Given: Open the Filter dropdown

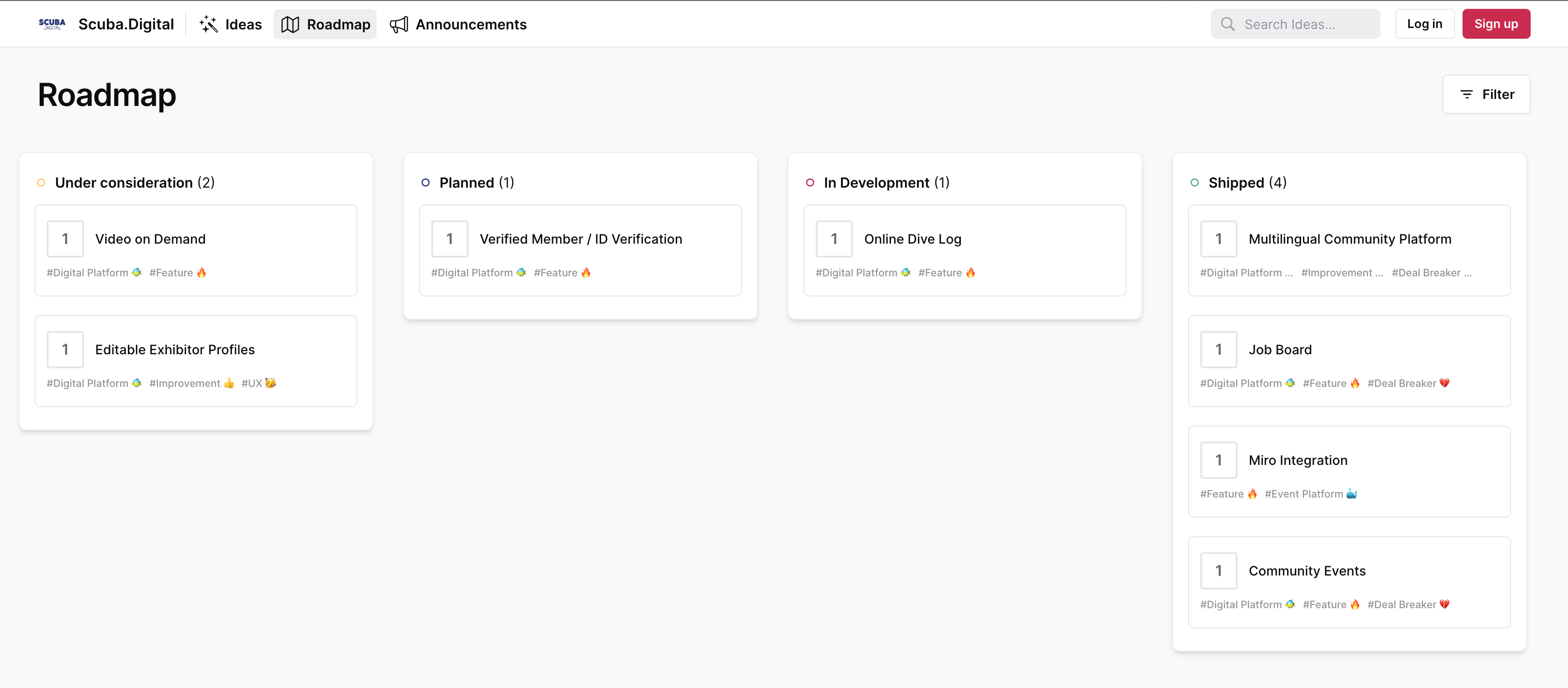Looking at the screenshot, I should (1486, 94).
